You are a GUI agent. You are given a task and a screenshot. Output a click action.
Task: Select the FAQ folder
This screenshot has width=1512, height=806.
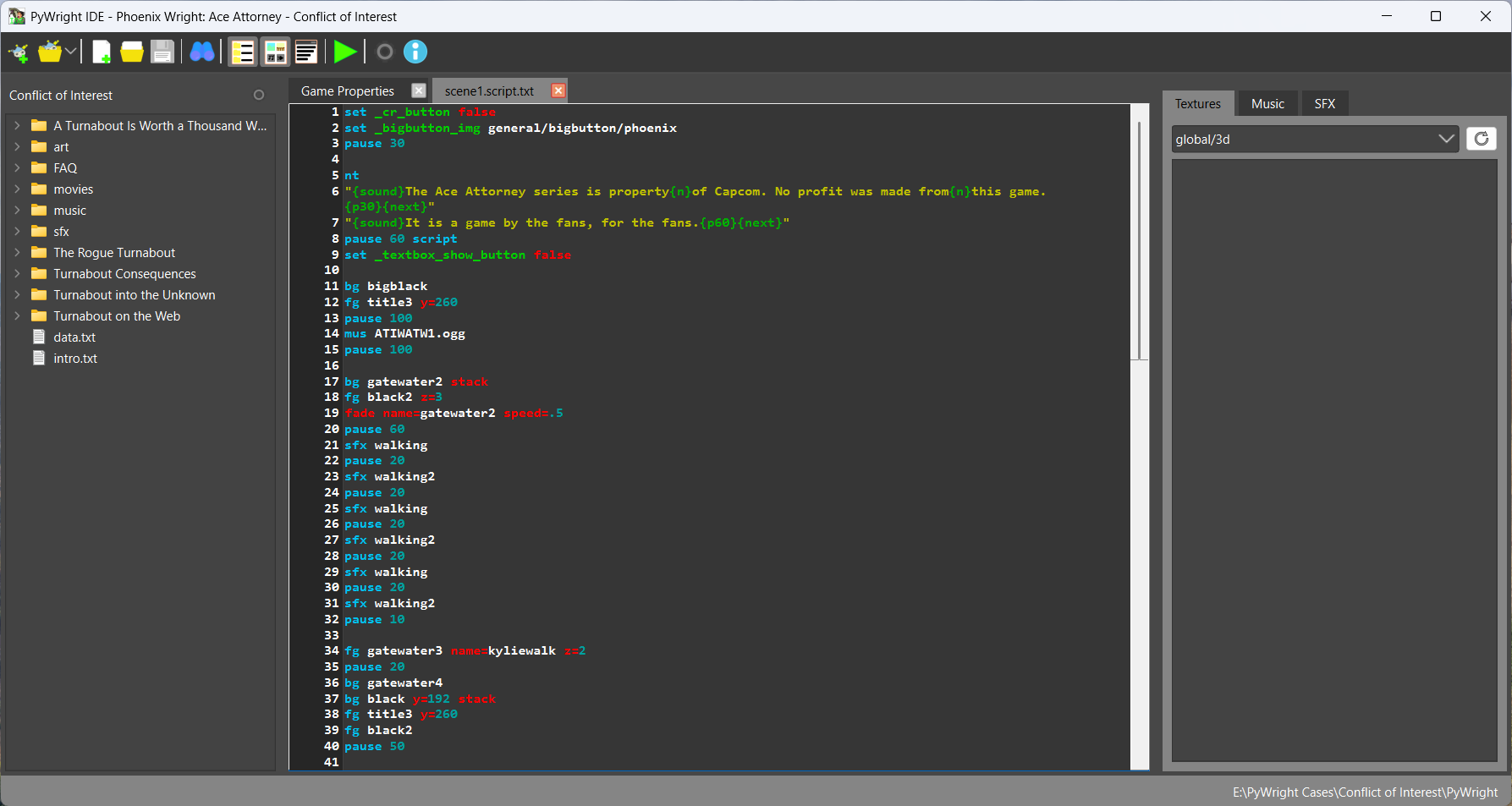(x=65, y=168)
